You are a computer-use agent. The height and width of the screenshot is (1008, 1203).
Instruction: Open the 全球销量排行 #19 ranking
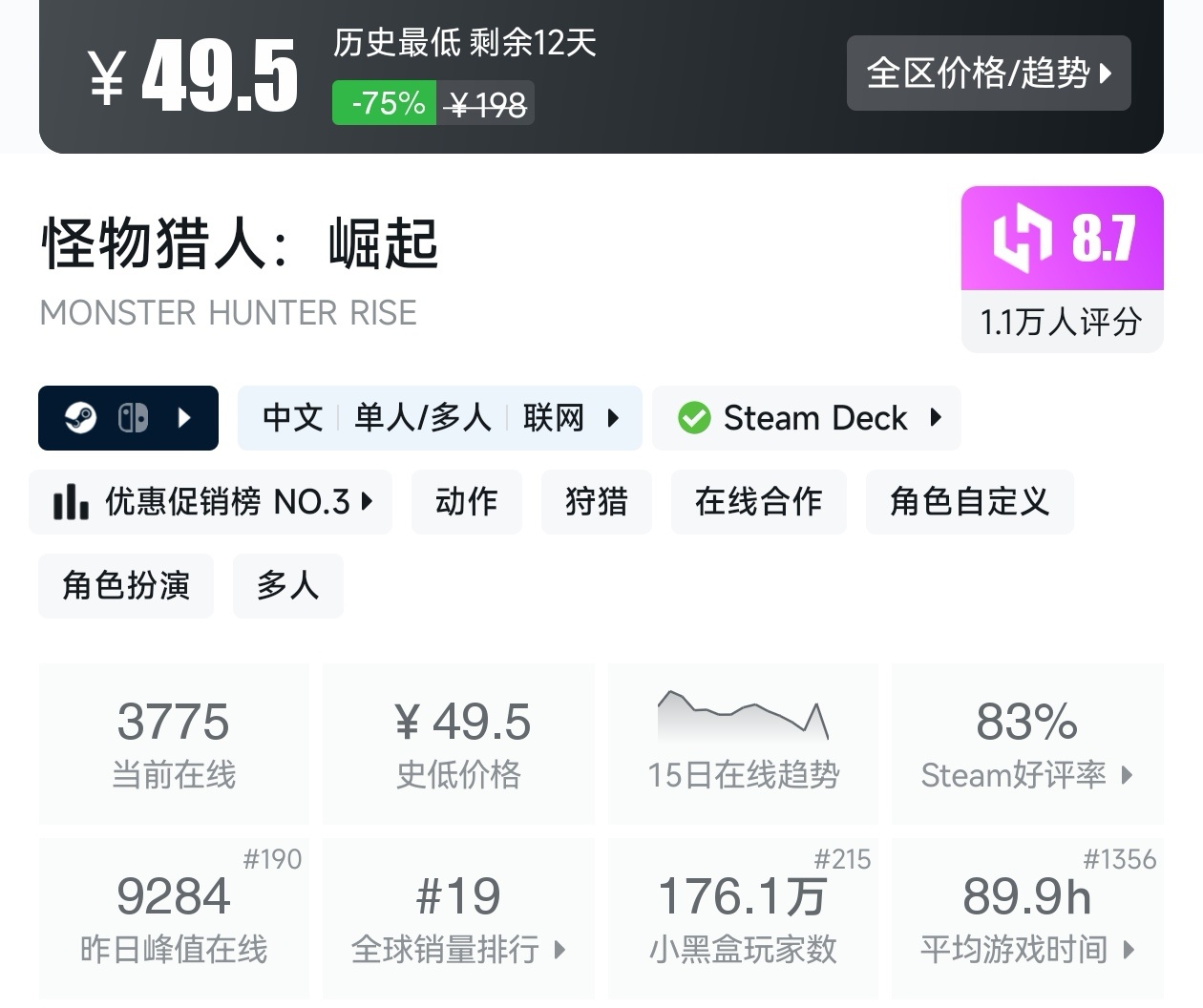458,920
